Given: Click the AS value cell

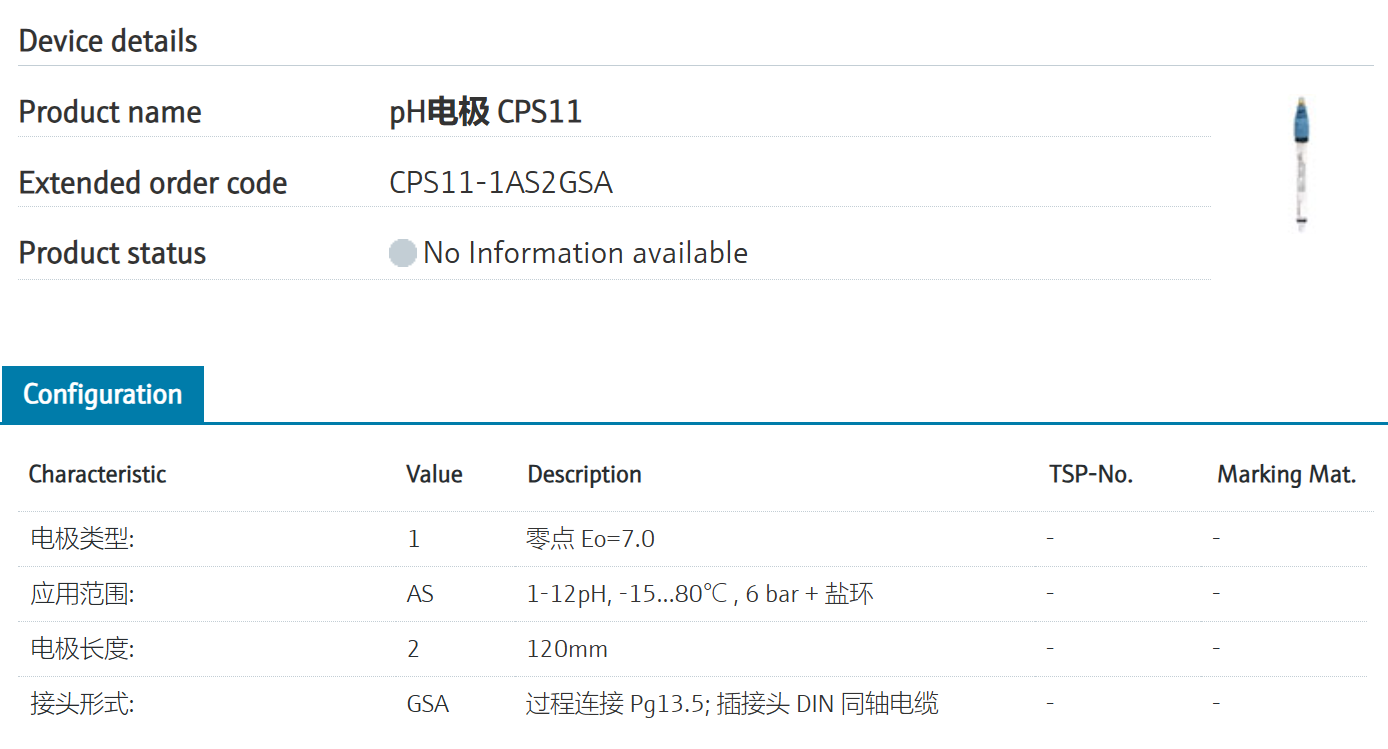Looking at the screenshot, I should pyautogui.click(x=420, y=594).
